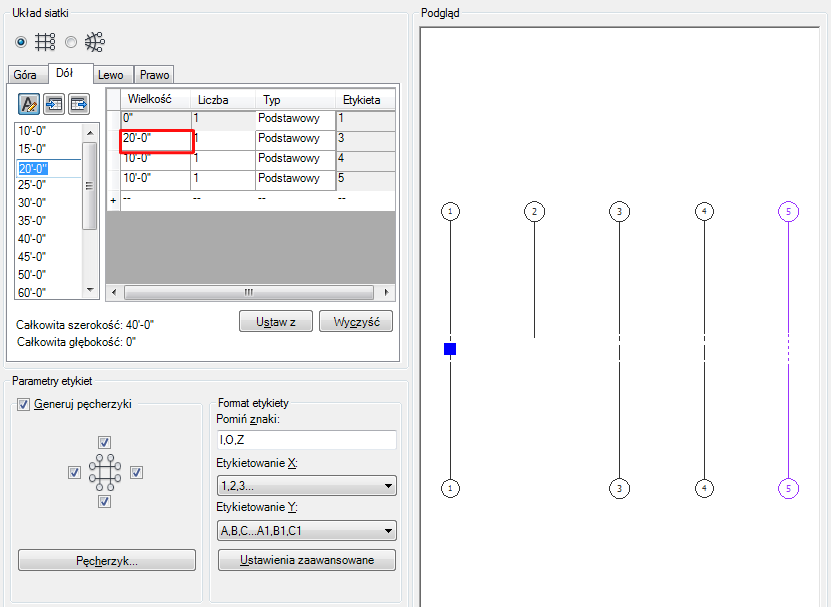
Task: Click the 20'-0" size cell in the table
Action: pyautogui.click(x=156, y=141)
